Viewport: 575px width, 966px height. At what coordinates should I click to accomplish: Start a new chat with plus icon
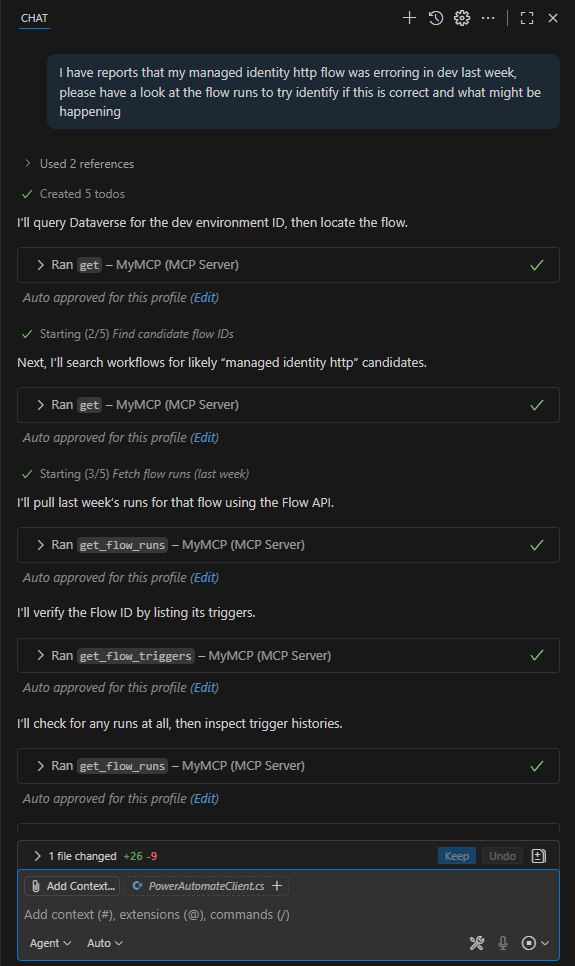tap(409, 18)
